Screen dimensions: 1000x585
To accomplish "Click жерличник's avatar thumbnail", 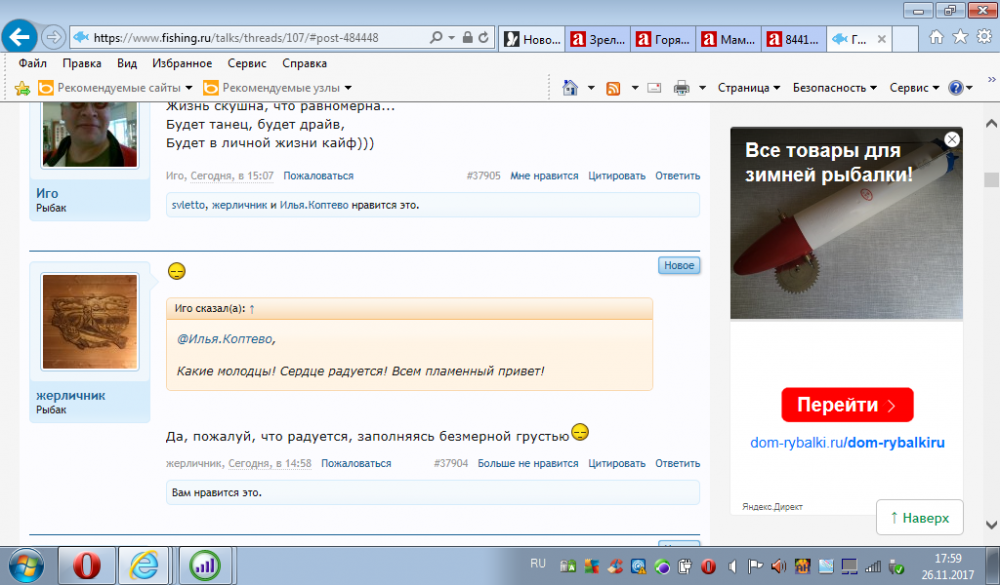I will pyautogui.click(x=90, y=321).
